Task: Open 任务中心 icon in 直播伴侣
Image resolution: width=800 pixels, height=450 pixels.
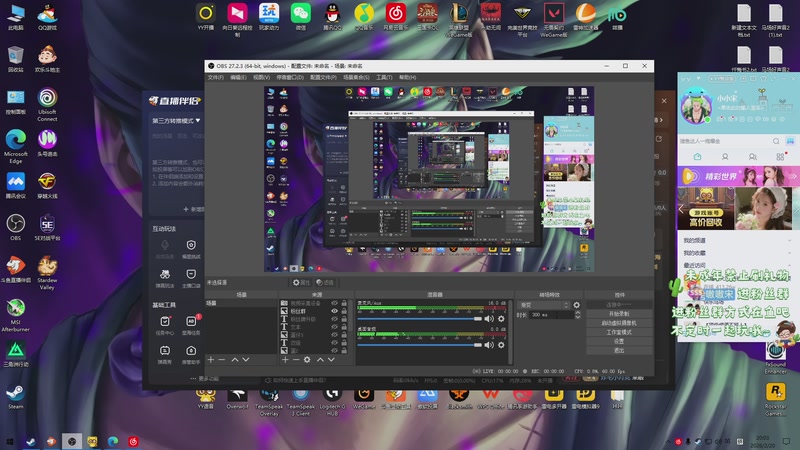Action: click(165, 324)
